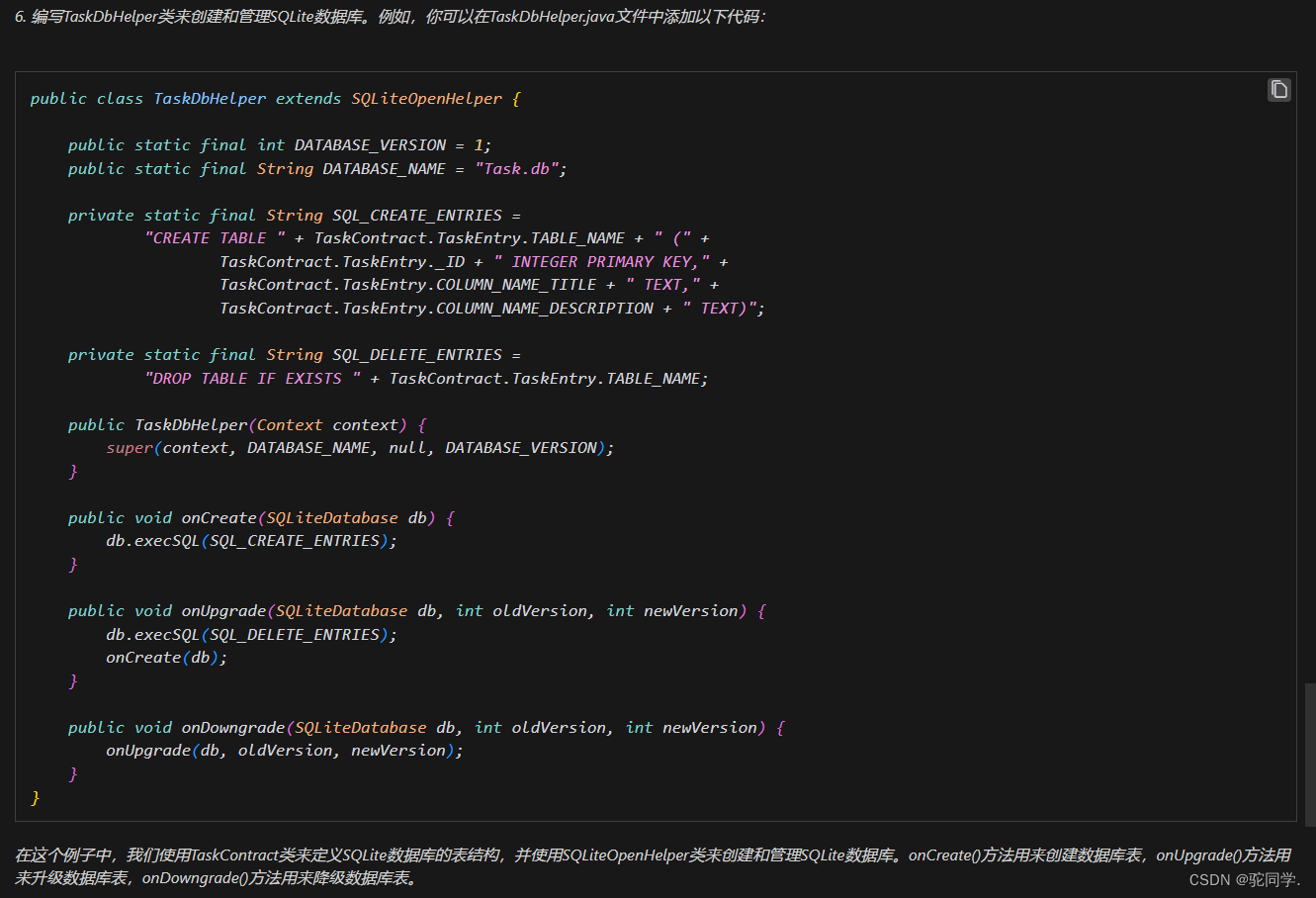The image size is (1316, 898).
Task: Click the 'public void onCreate(SQLiteDatabase db)' line
Action: pos(261,518)
